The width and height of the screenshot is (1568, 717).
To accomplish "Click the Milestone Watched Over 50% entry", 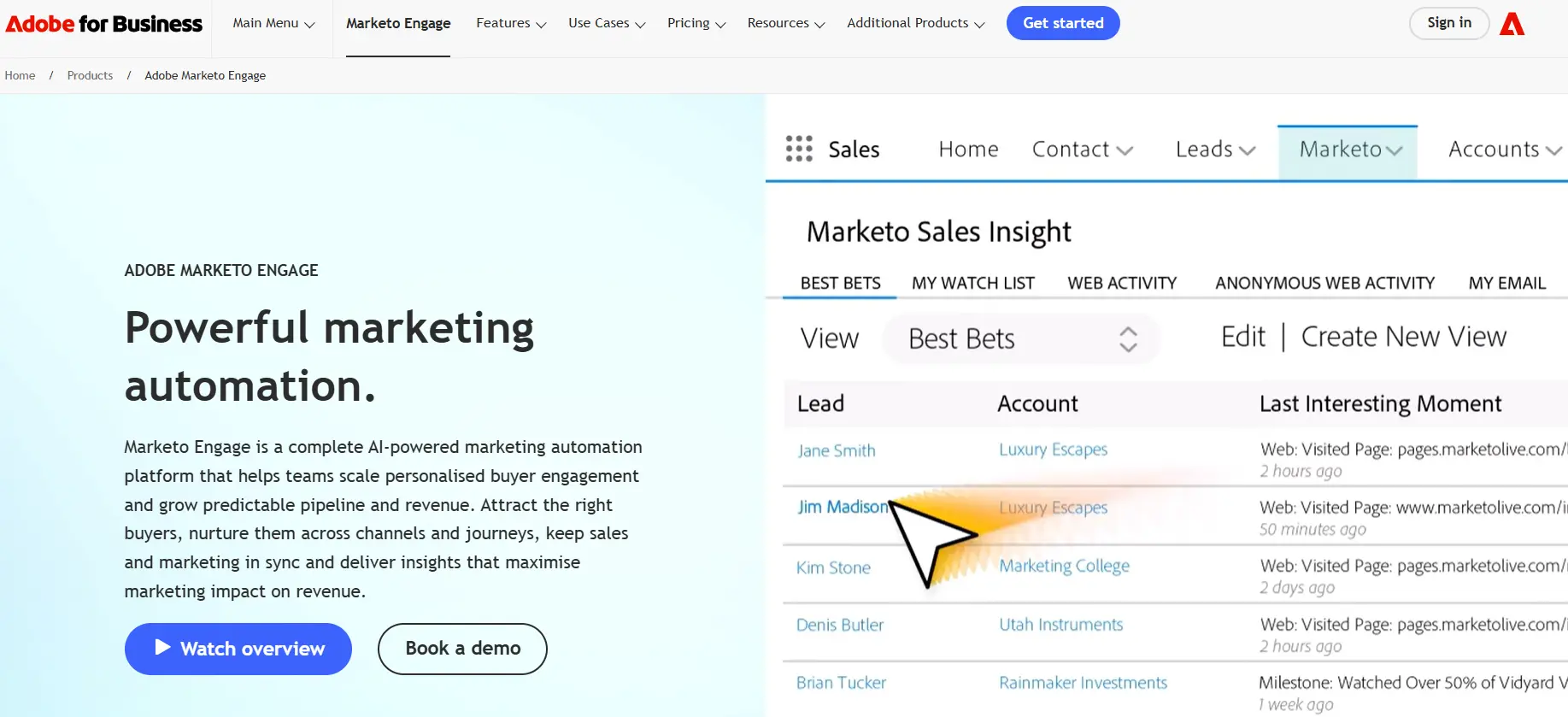I will click(x=1412, y=683).
